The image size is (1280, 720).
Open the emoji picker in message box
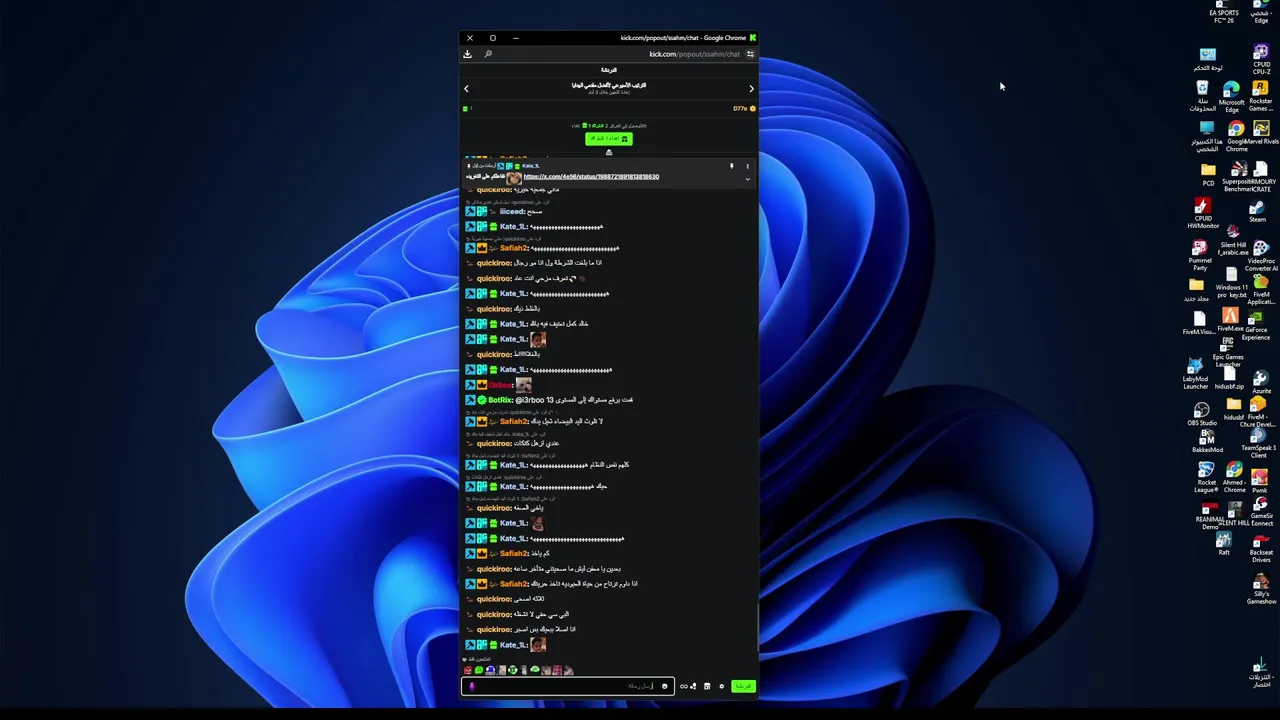[664, 686]
